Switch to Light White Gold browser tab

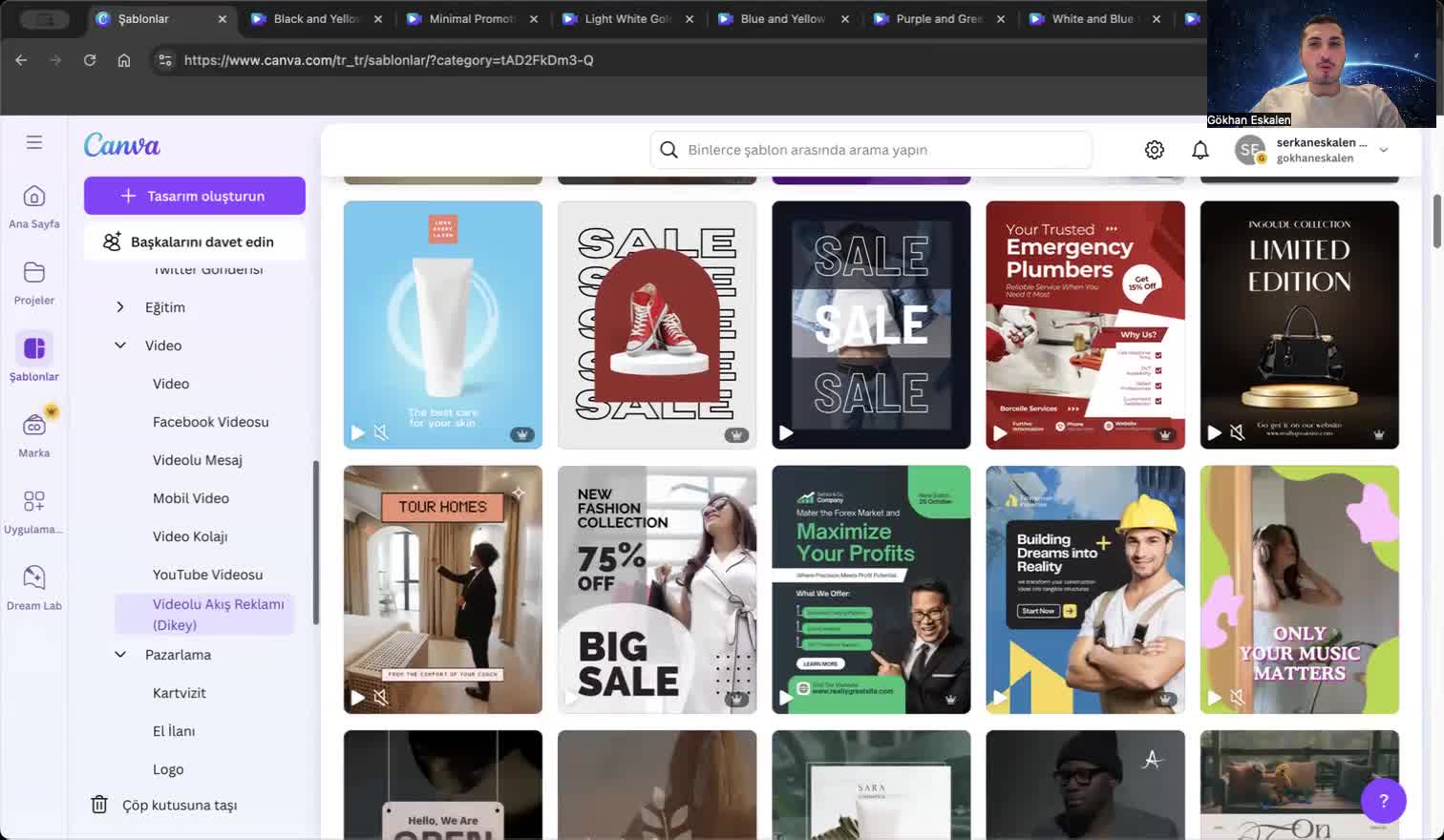(627, 19)
